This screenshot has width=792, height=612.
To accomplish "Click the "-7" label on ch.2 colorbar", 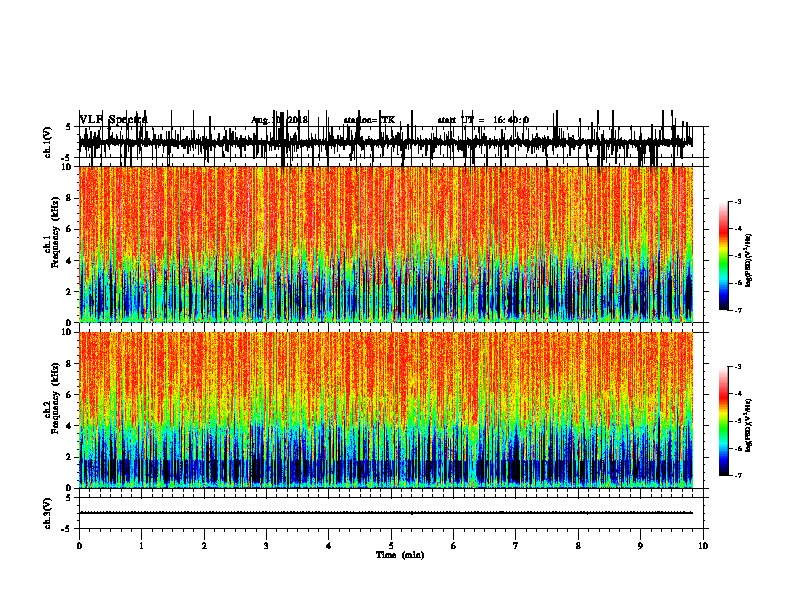I will pyautogui.click(x=737, y=475).
